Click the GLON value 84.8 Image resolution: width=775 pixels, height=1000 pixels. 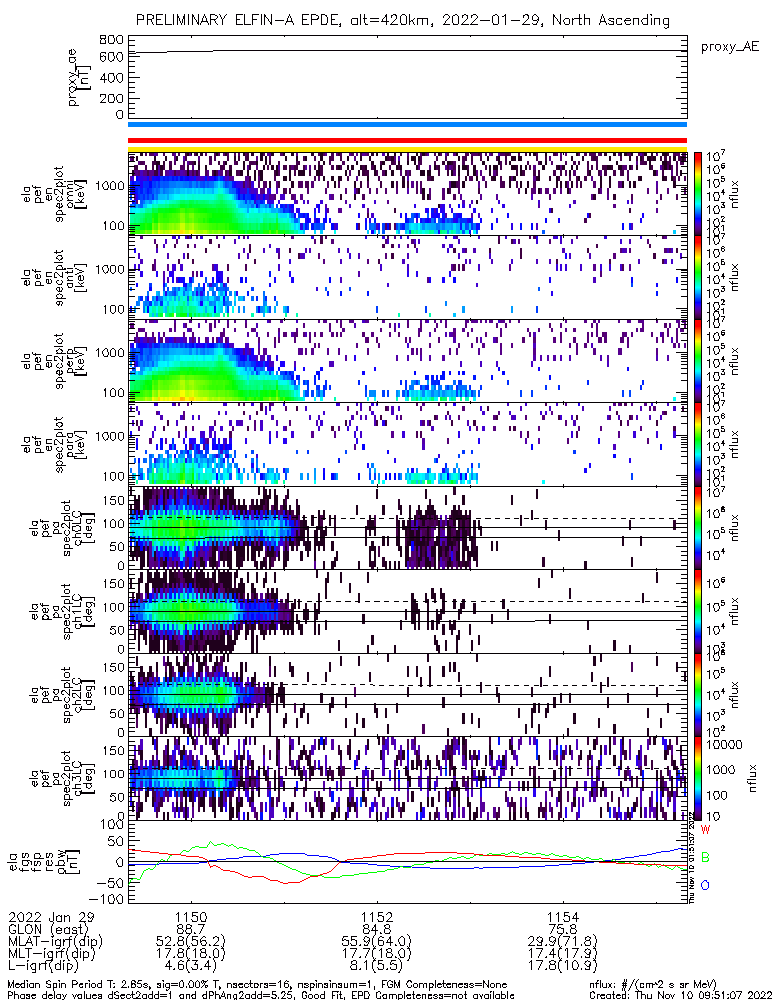[x=377, y=929]
